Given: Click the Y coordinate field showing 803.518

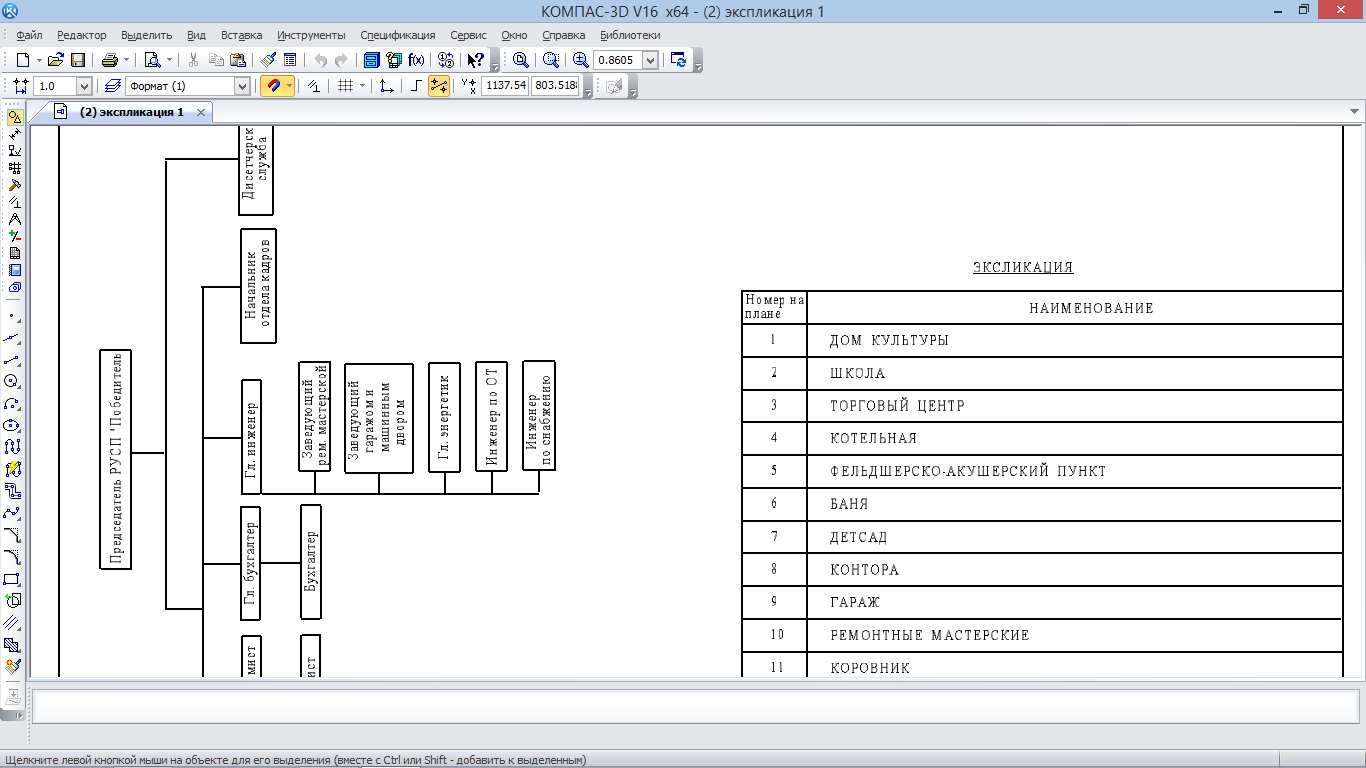Looking at the screenshot, I should click(556, 86).
